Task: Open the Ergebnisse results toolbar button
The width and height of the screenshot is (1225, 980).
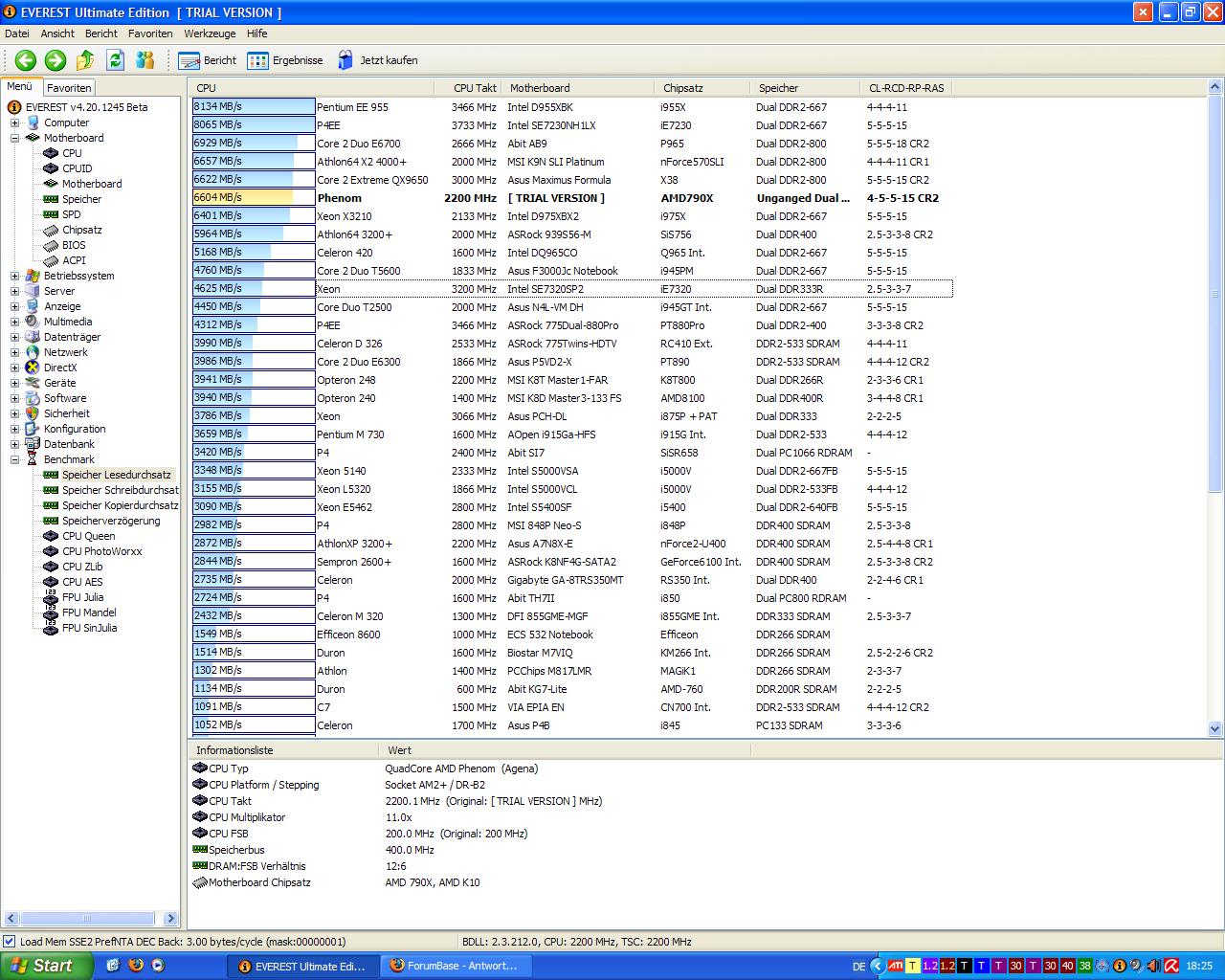Action: click(x=285, y=60)
